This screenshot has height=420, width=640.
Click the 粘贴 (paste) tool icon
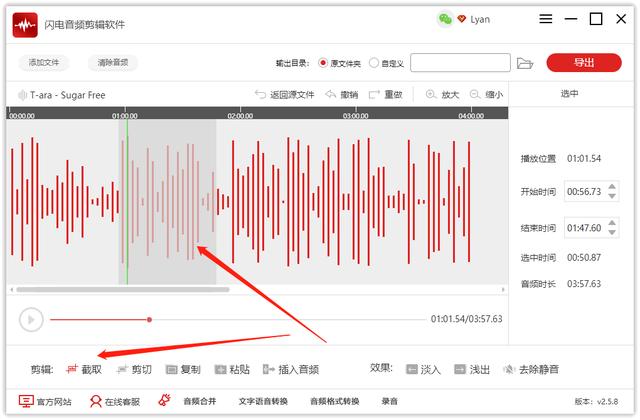(220, 369)
